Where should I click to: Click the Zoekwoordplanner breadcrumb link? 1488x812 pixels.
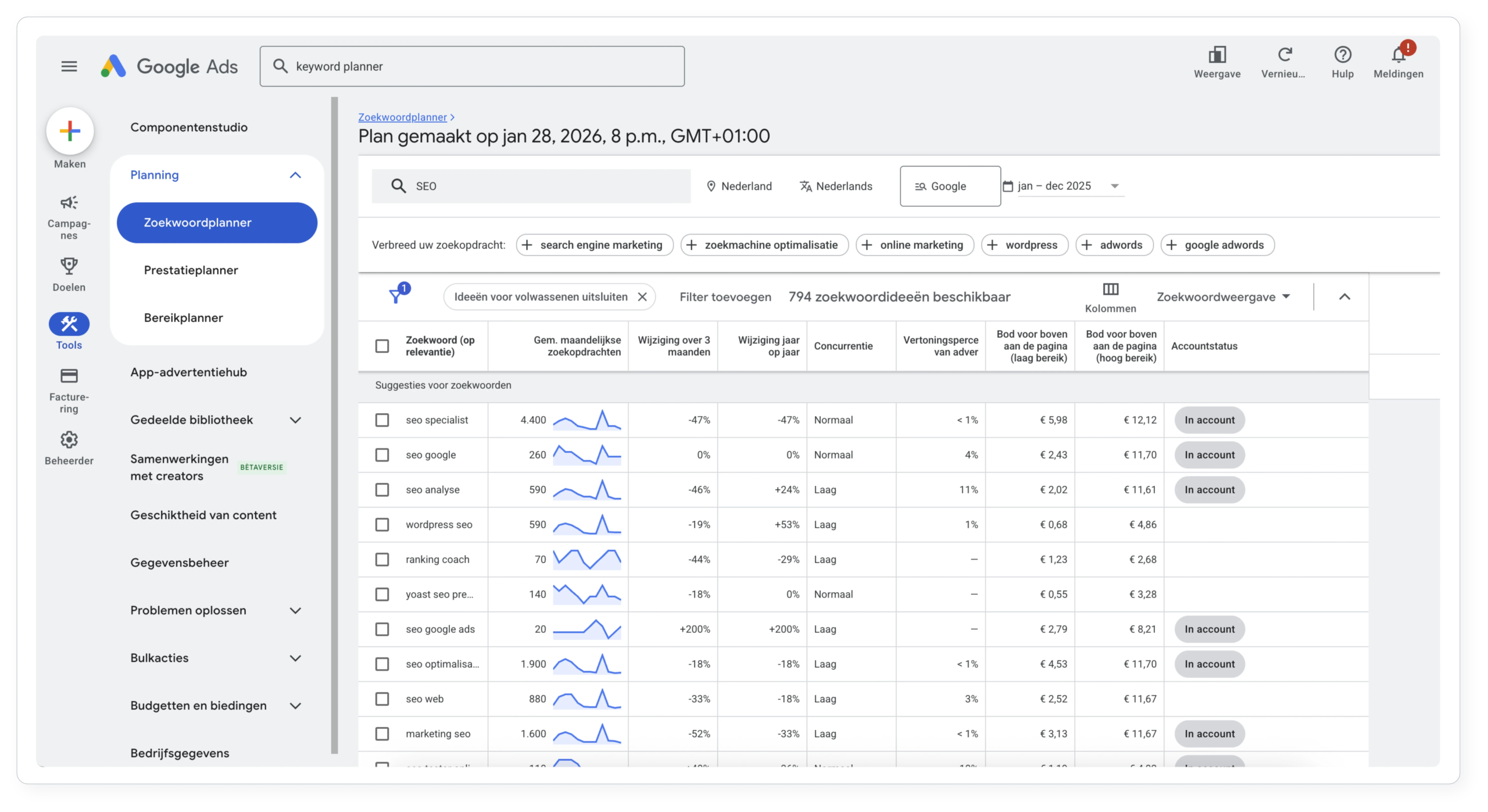pos(403,117)
